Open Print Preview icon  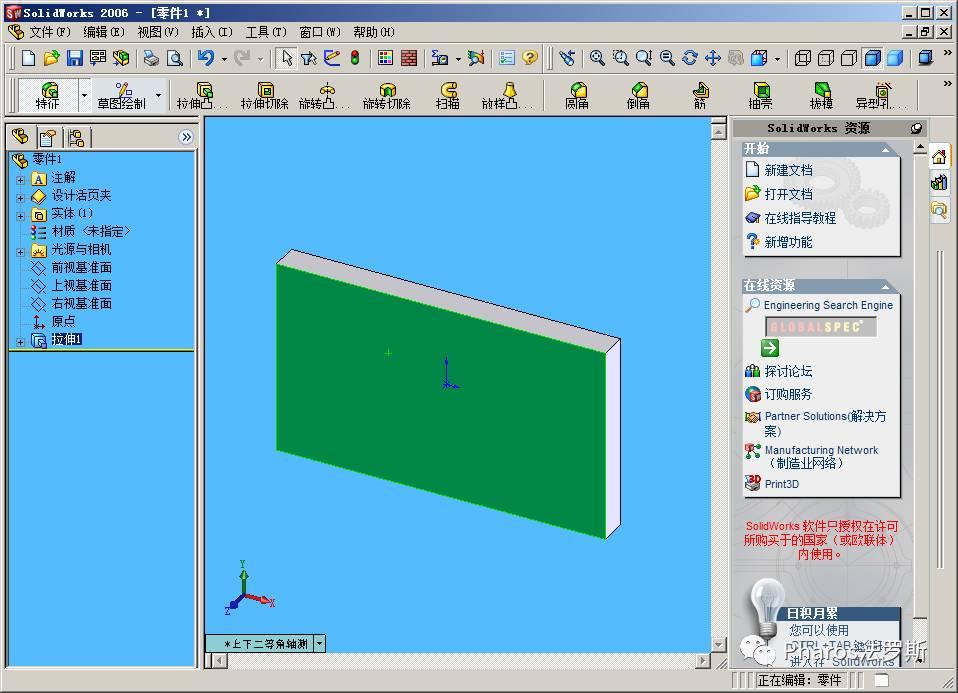tap(175, 58)
